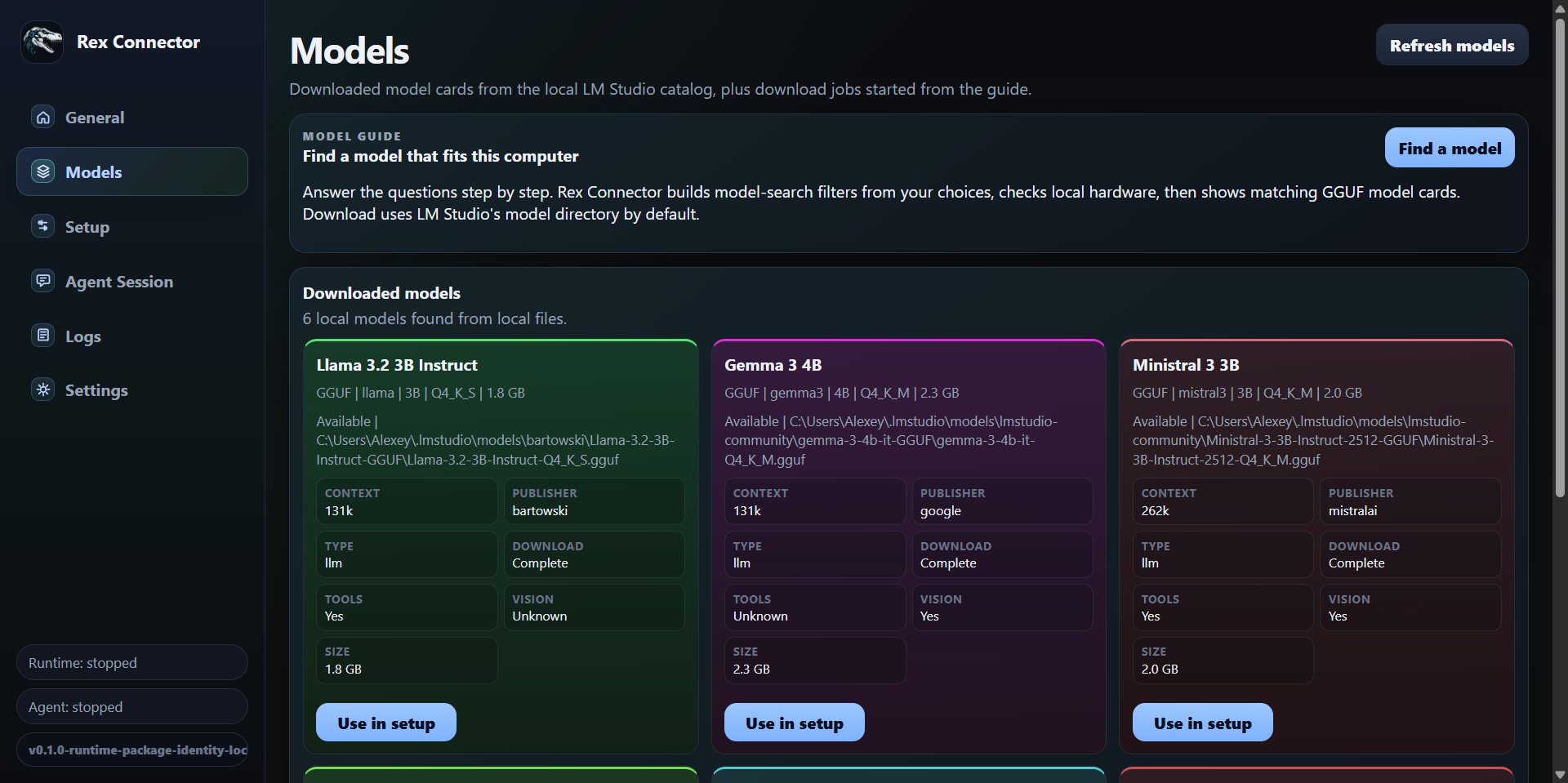Click the Logs document icon

coord(43,336)
